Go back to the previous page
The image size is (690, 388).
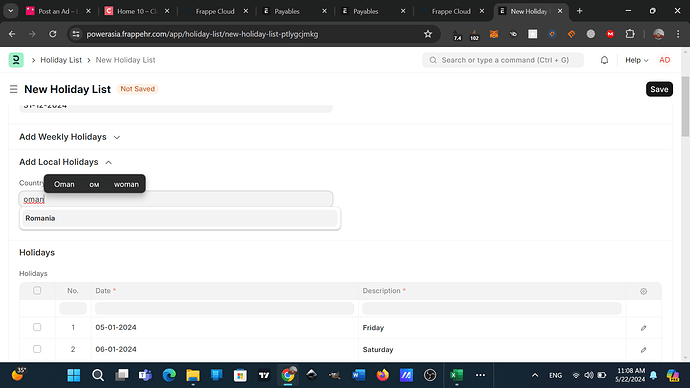(x=12, y=34)
